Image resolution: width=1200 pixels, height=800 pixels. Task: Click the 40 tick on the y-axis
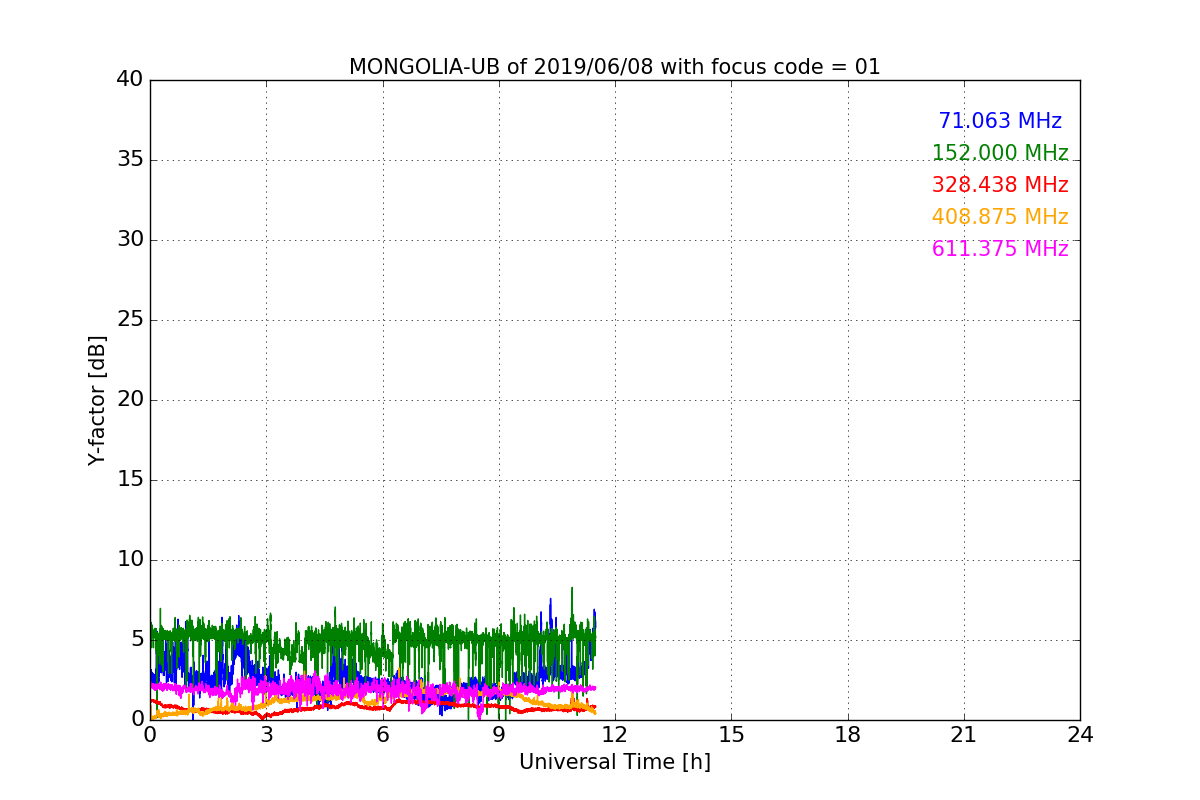pyautogui.click(x=130, y=80)
